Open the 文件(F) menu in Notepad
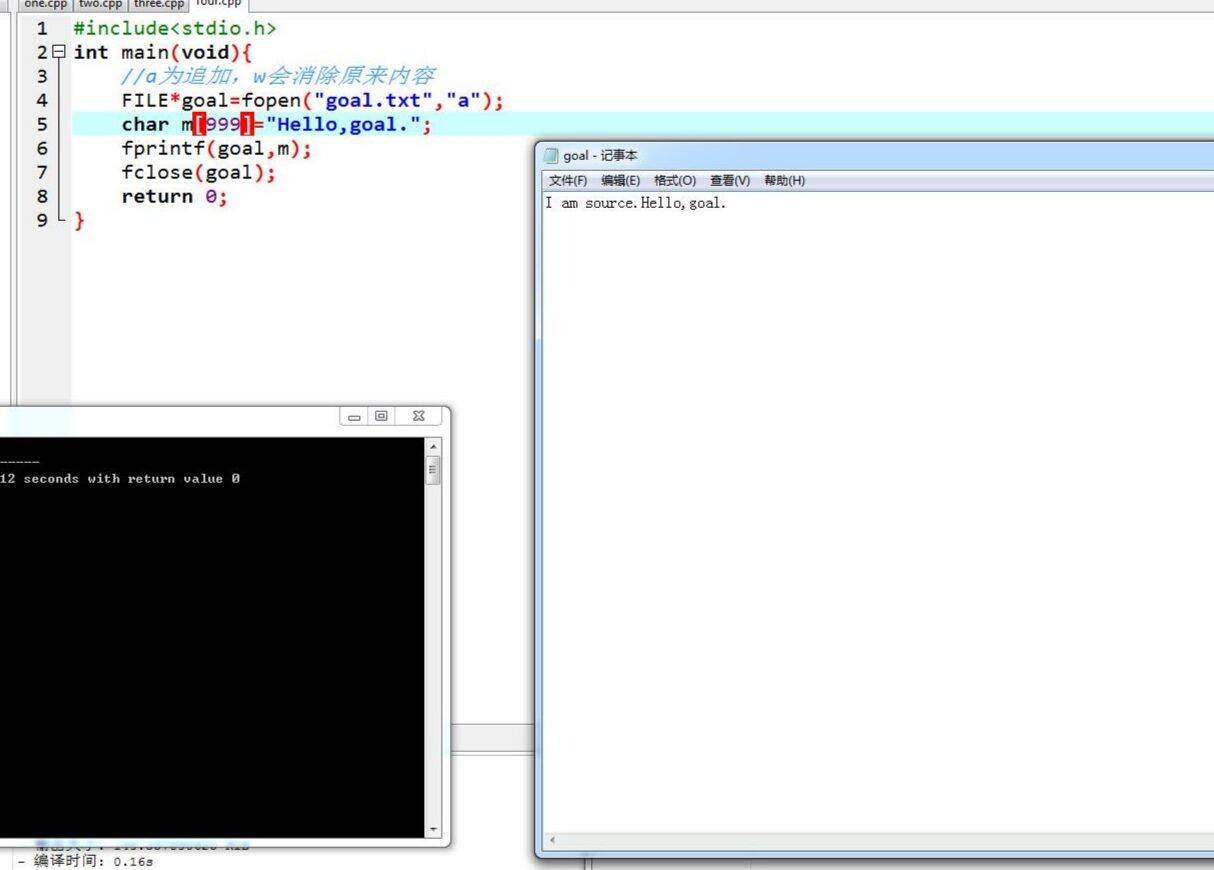The image size is (1214, 870). (570, 181)
